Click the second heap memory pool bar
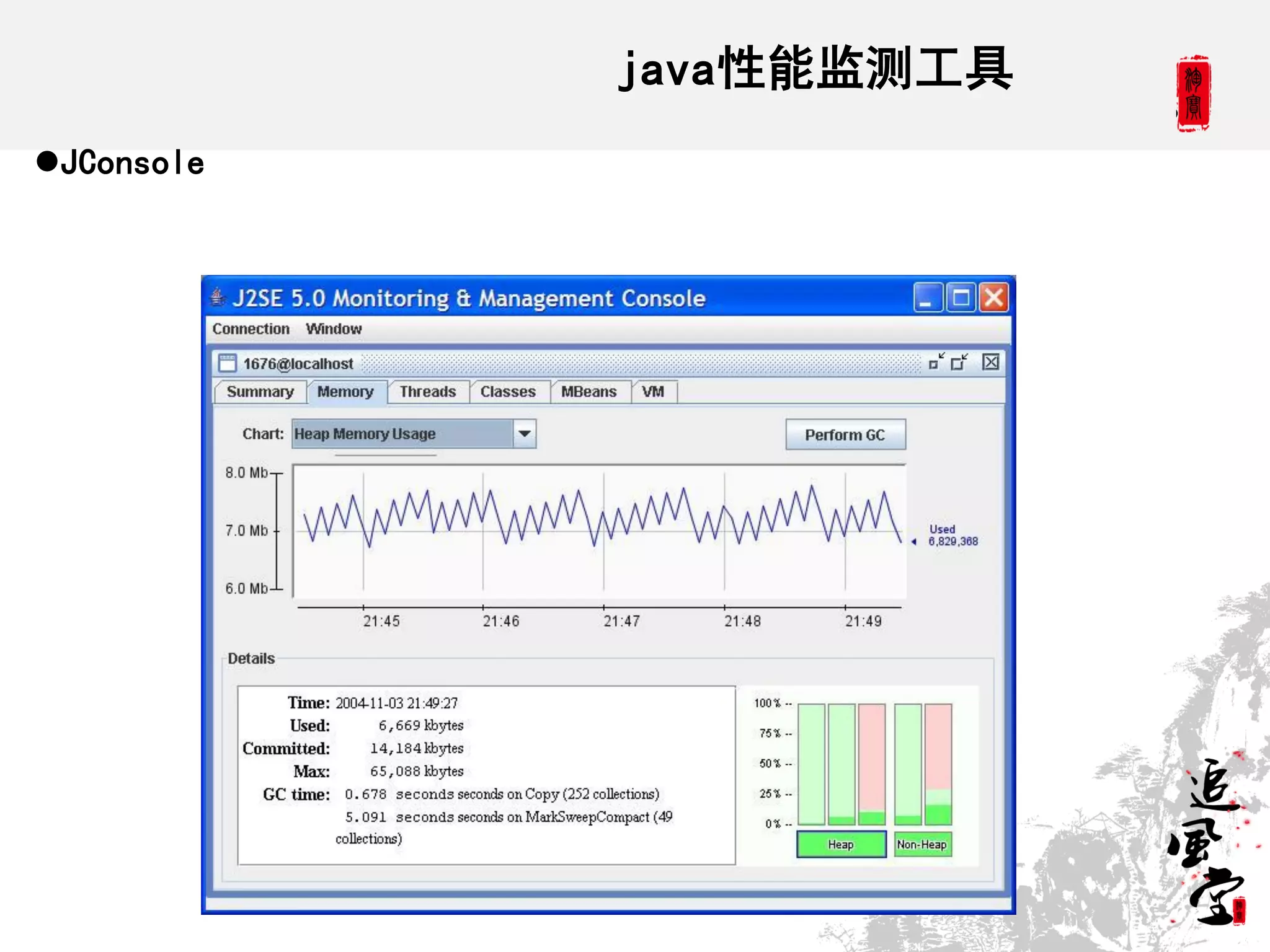Viewport: 1270px width, 952px height. coord(842,764)
